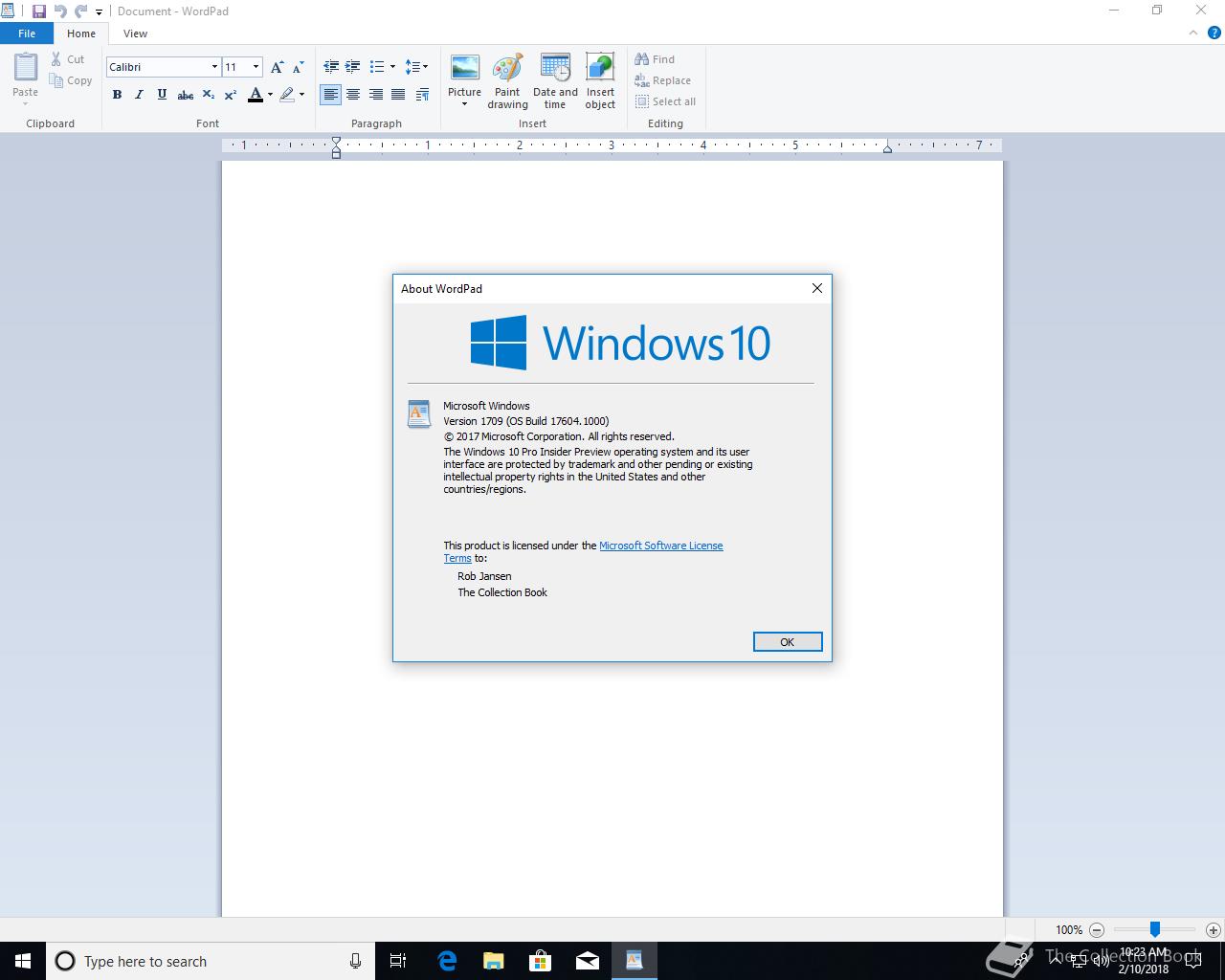This screenshot has height=980, width=1225.
Task: Collapse the ribbon with the chevron
Action: [1192, 33]
